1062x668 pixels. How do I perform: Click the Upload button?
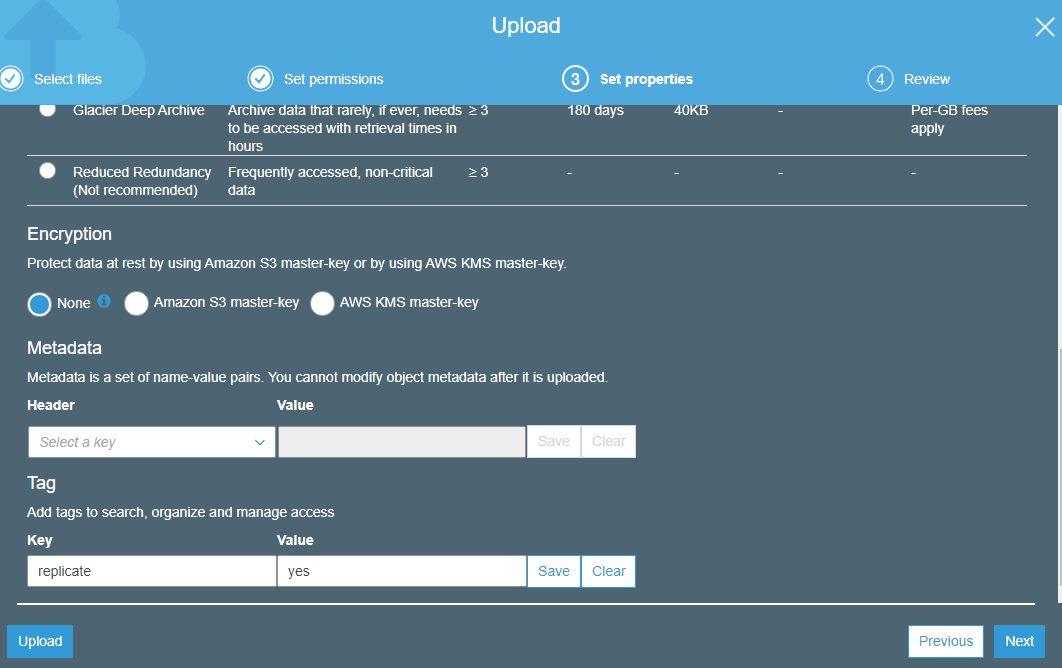pyautogui.click(x=40, y=641)
